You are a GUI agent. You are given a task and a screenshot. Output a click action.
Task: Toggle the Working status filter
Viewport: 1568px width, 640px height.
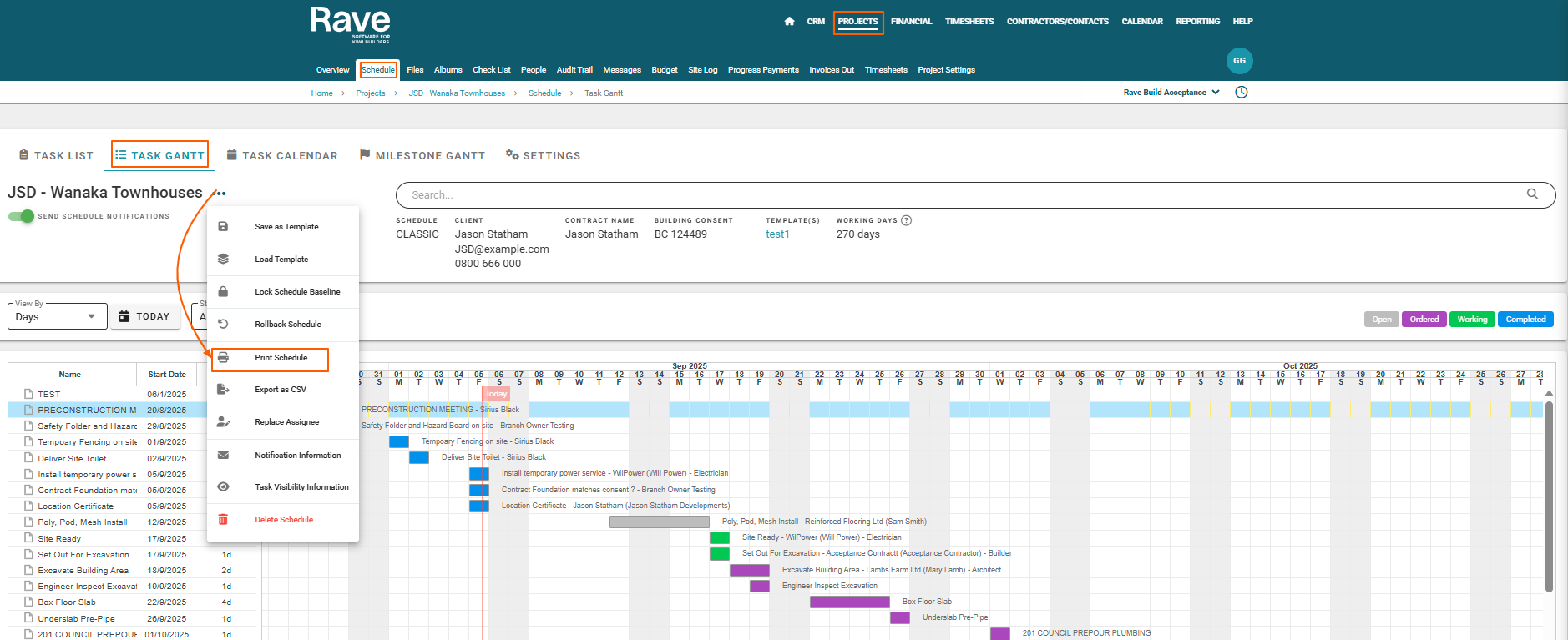pos(1472,320)
